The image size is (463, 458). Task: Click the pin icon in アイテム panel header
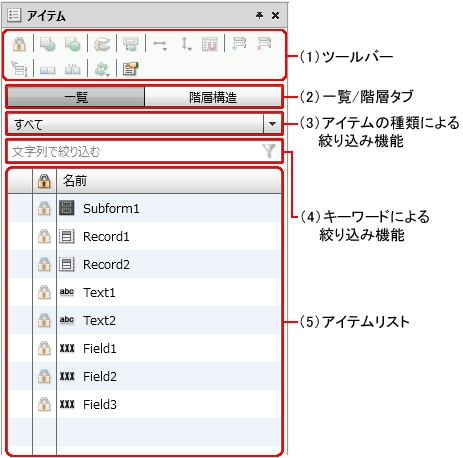point(259,15)
